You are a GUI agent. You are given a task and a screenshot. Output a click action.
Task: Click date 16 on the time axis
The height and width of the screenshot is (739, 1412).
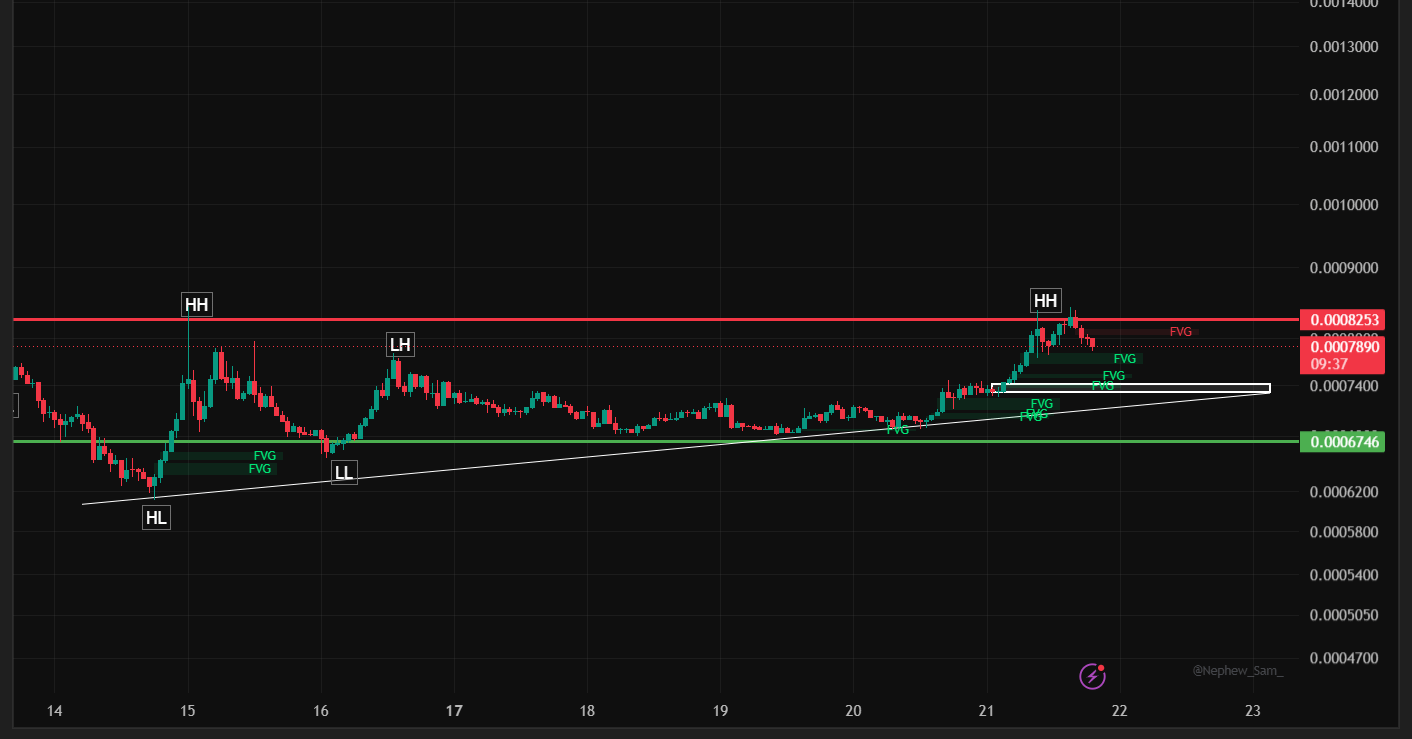(x=321, y=711)
